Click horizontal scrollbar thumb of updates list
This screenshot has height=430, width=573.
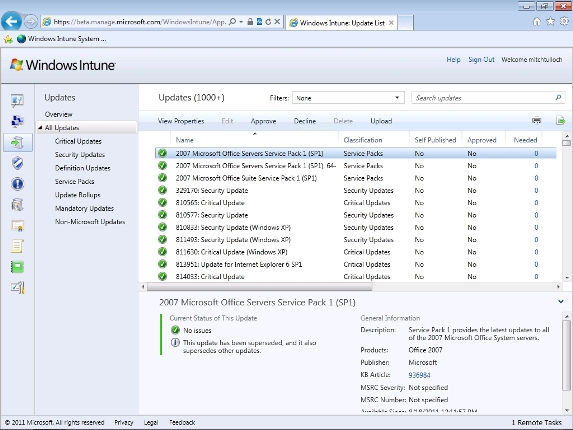tap(259, 287)
